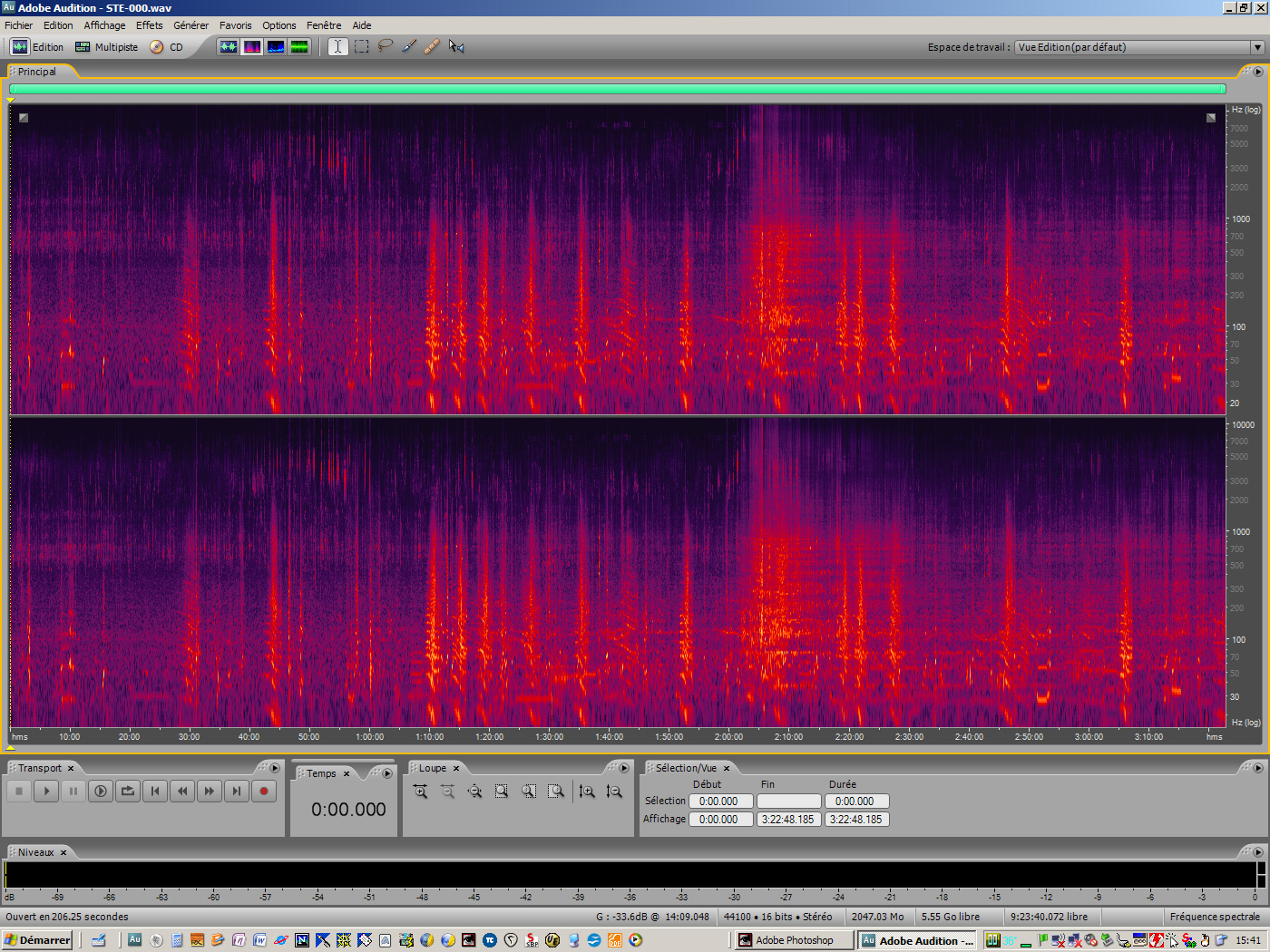
Task: Switch to Adobe Photoshop via taskbar
Action: click(792, 939)
